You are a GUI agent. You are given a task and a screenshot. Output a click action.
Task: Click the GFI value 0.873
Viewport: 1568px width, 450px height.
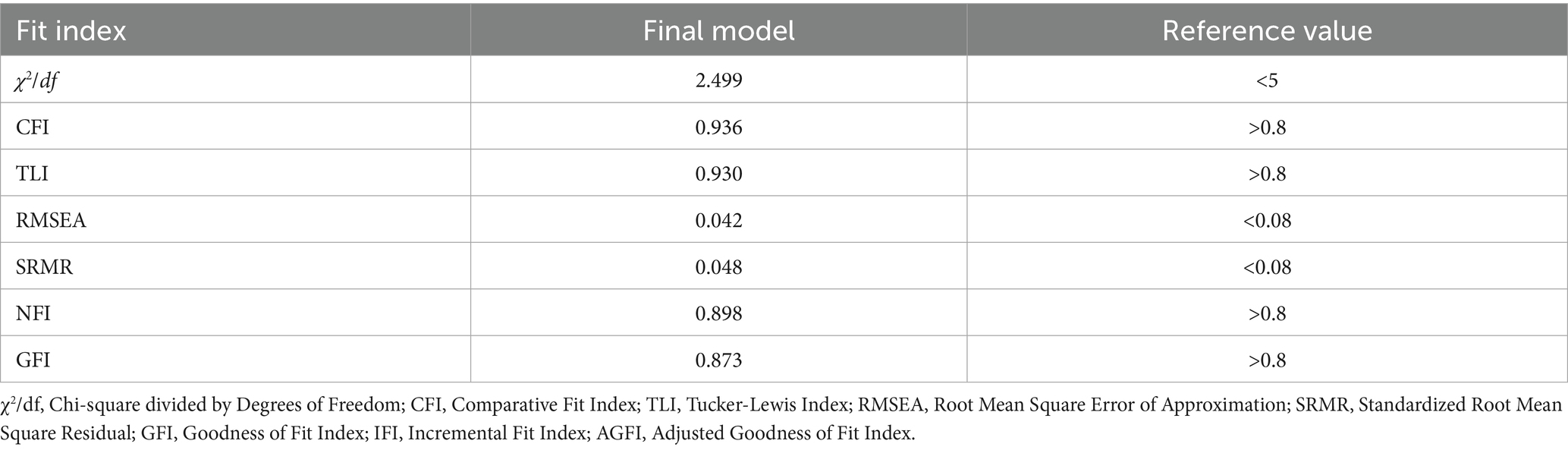click(718, 360)
